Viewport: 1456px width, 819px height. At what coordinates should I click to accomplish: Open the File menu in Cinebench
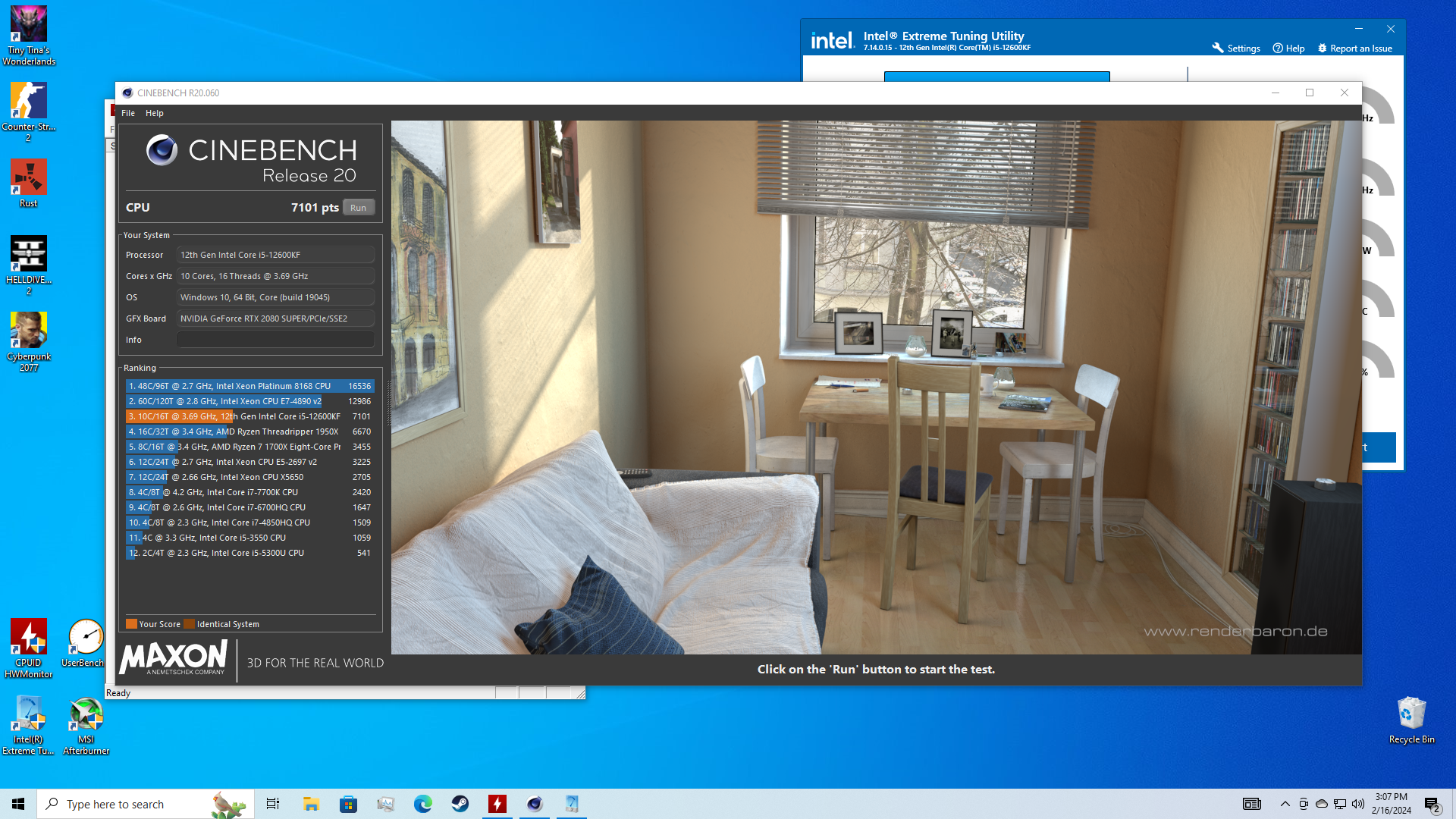pos(128,113)
